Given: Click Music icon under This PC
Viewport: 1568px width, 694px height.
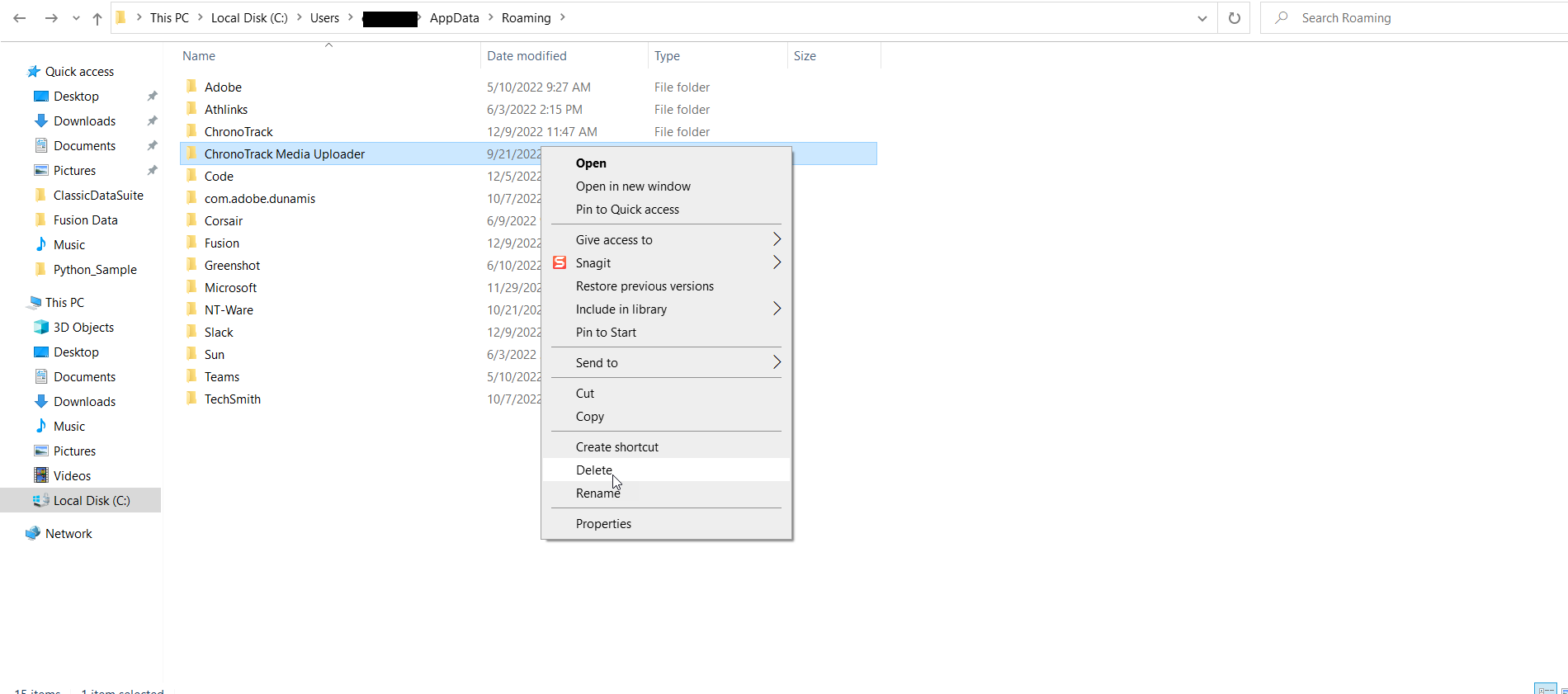Looking at the screenshot, I should coord(41,426).
